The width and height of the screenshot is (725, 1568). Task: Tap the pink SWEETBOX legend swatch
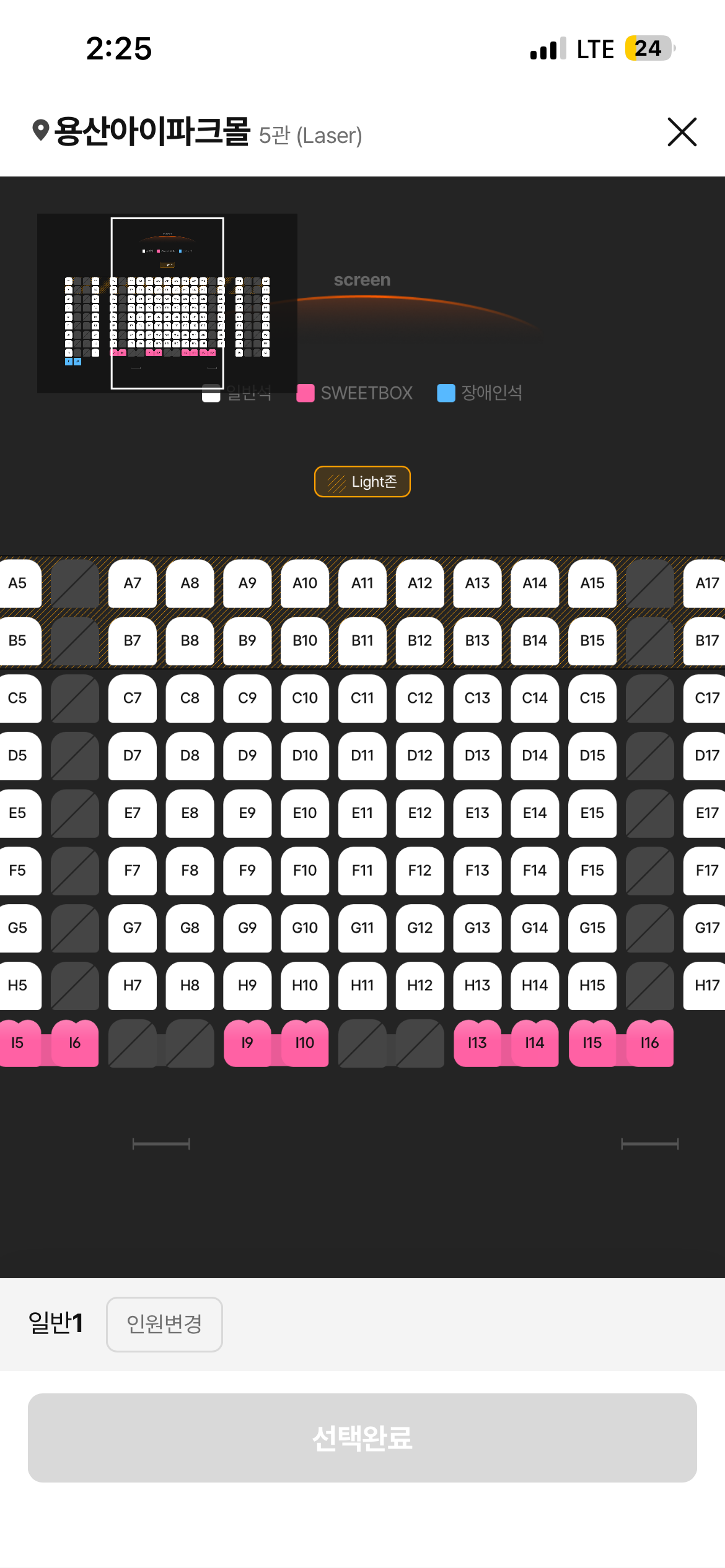305,393
